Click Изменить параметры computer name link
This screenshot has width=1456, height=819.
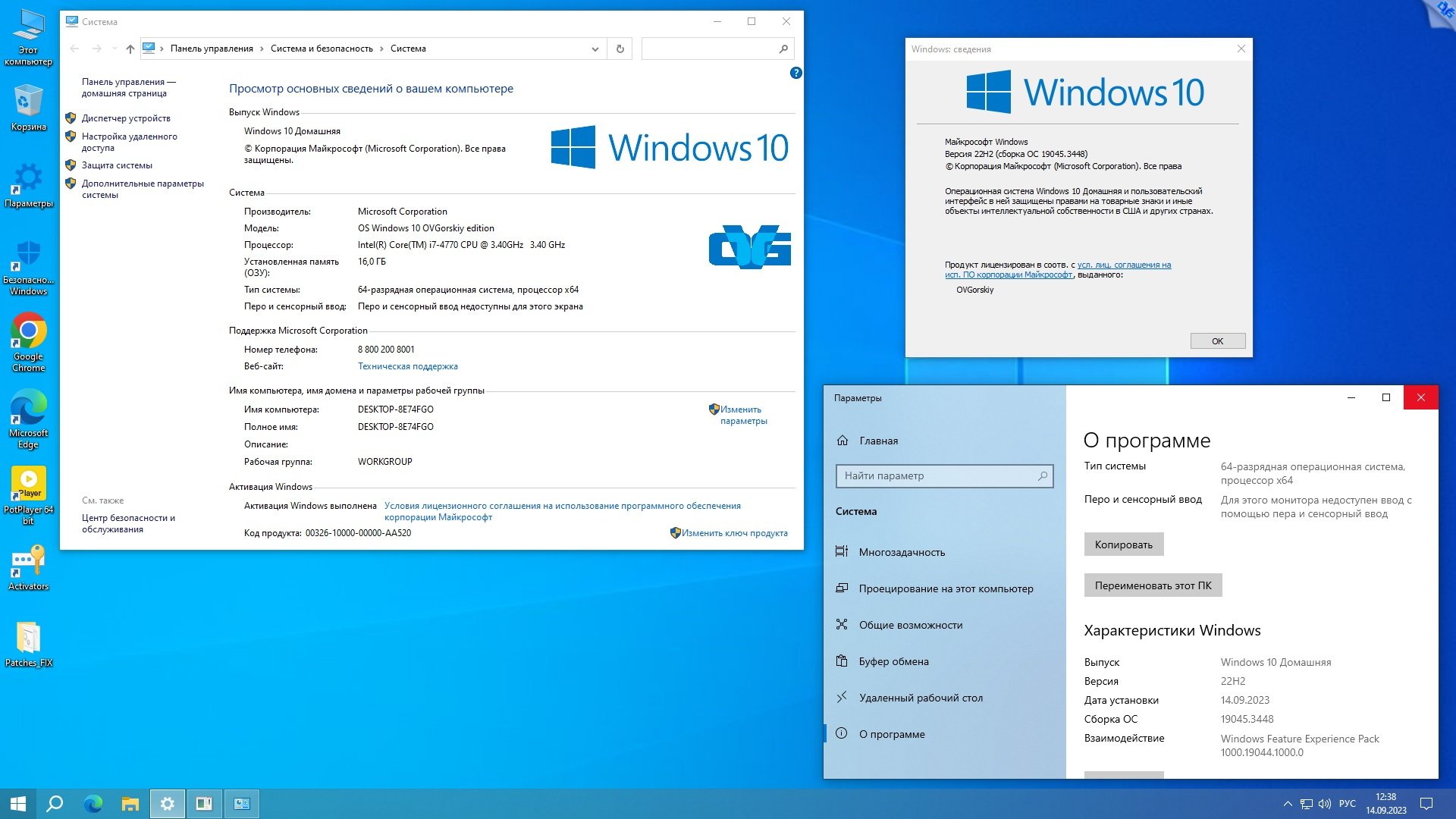click(740, 414)
